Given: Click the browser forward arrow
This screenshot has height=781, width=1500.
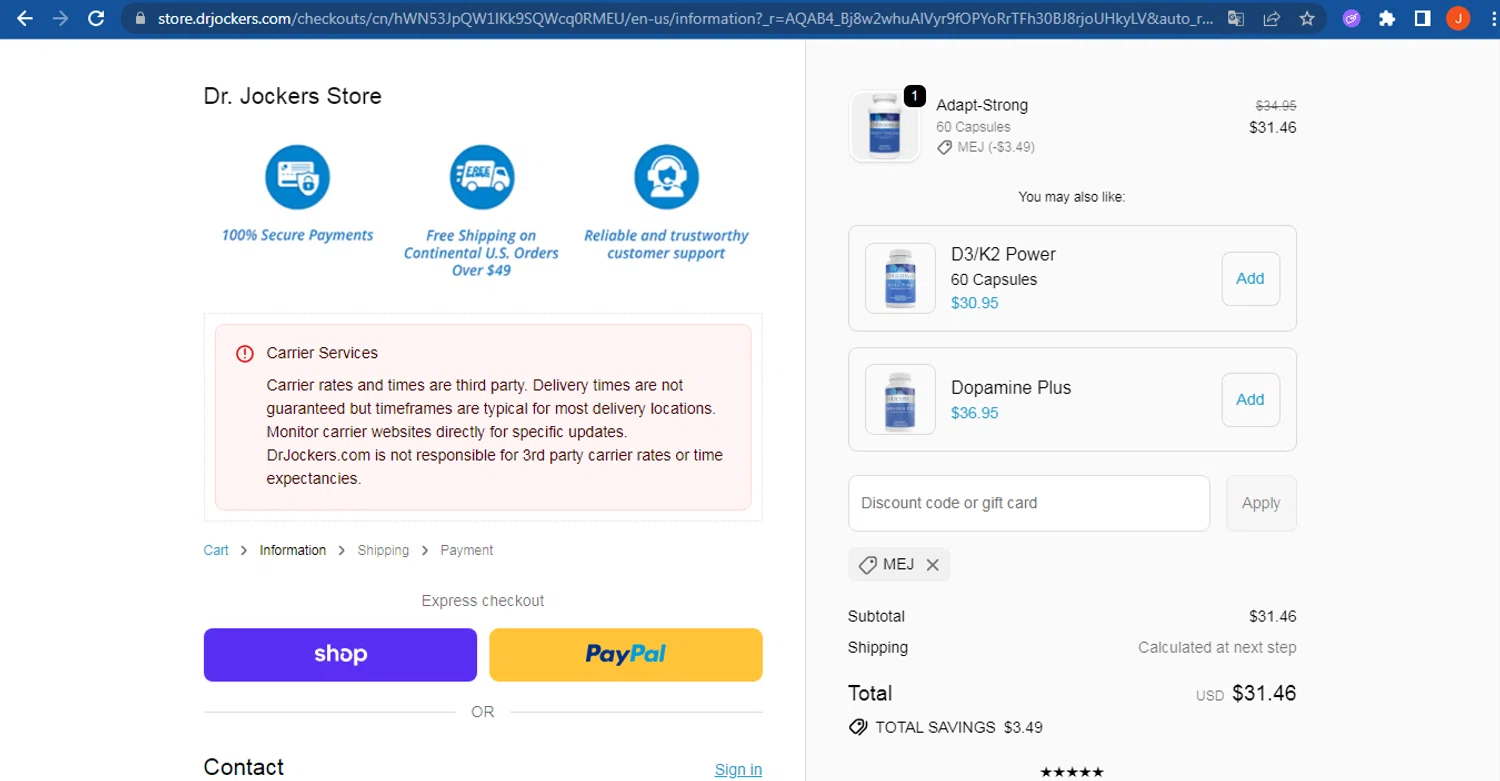Looking at the screenshot, I should [61, 18].
